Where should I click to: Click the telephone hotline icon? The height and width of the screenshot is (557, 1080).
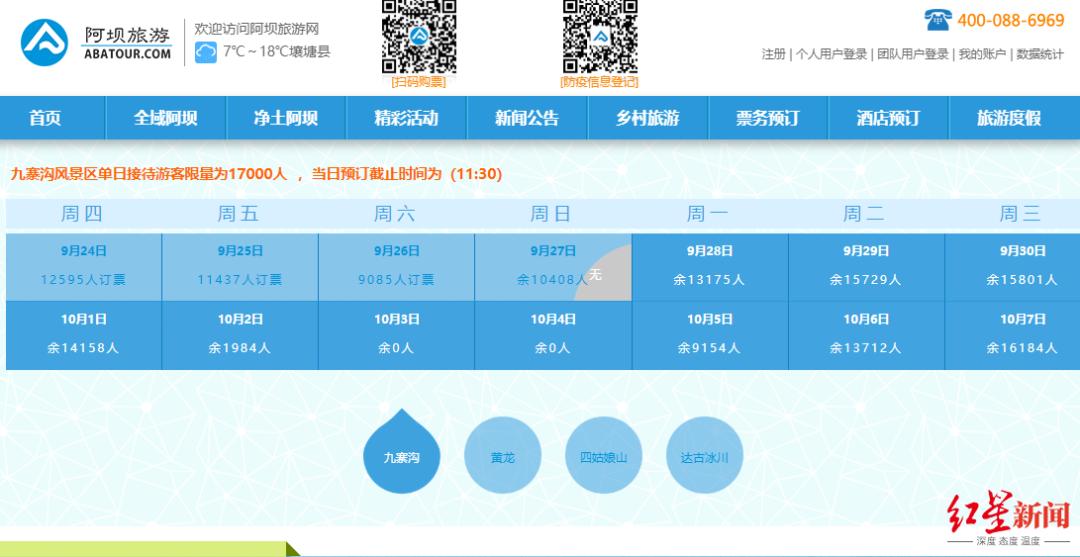[937, 20]
